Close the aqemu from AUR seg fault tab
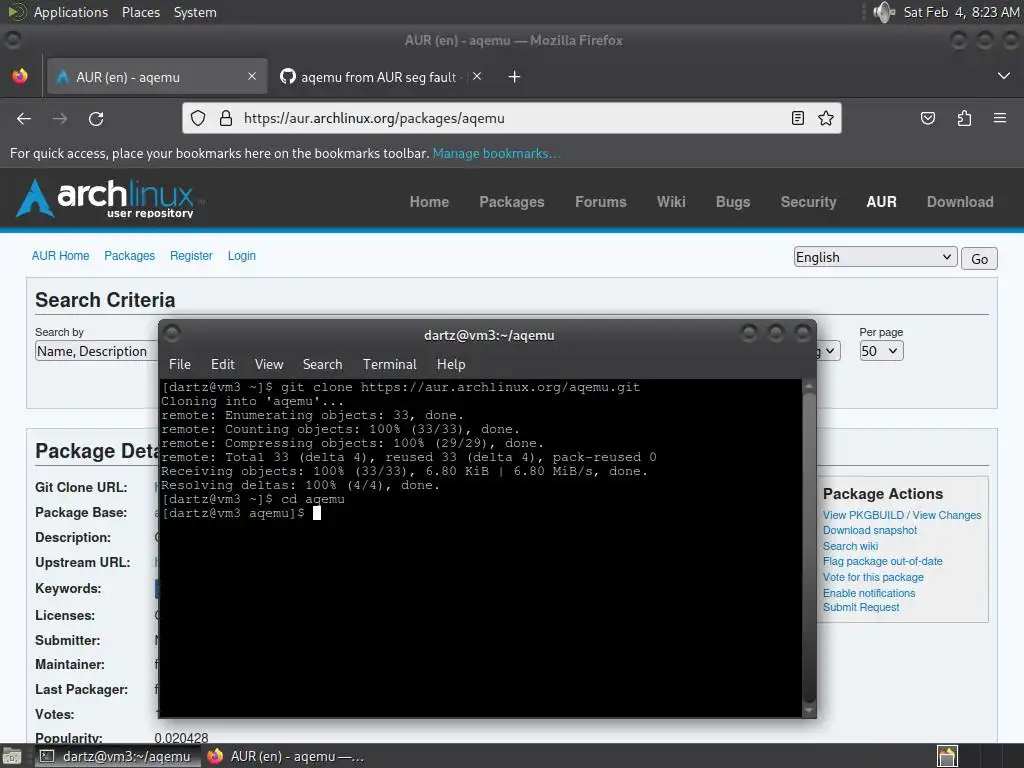Viewport: 1024px width, 768px height. 477,76
